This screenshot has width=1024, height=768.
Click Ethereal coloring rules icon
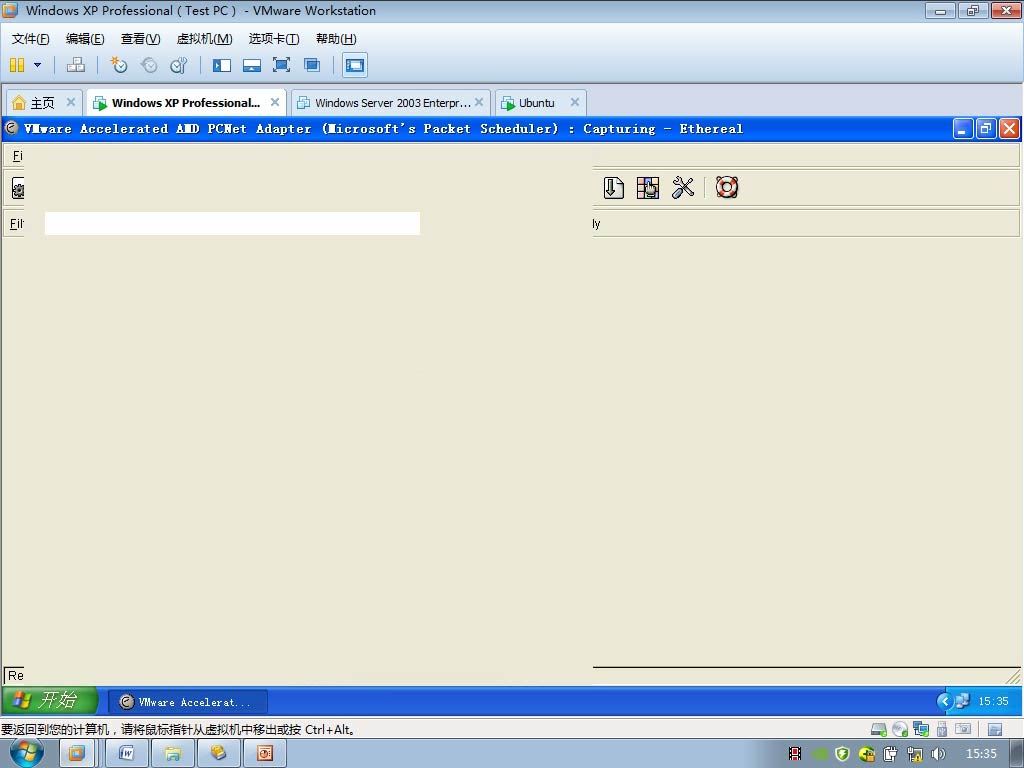tap(648, 187)
